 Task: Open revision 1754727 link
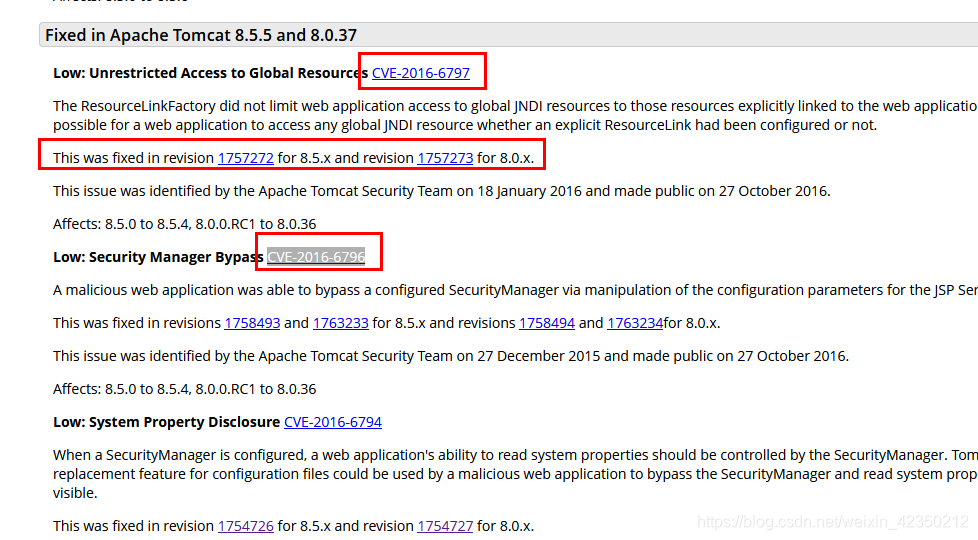pyautogui.click(x=445, y=526)
